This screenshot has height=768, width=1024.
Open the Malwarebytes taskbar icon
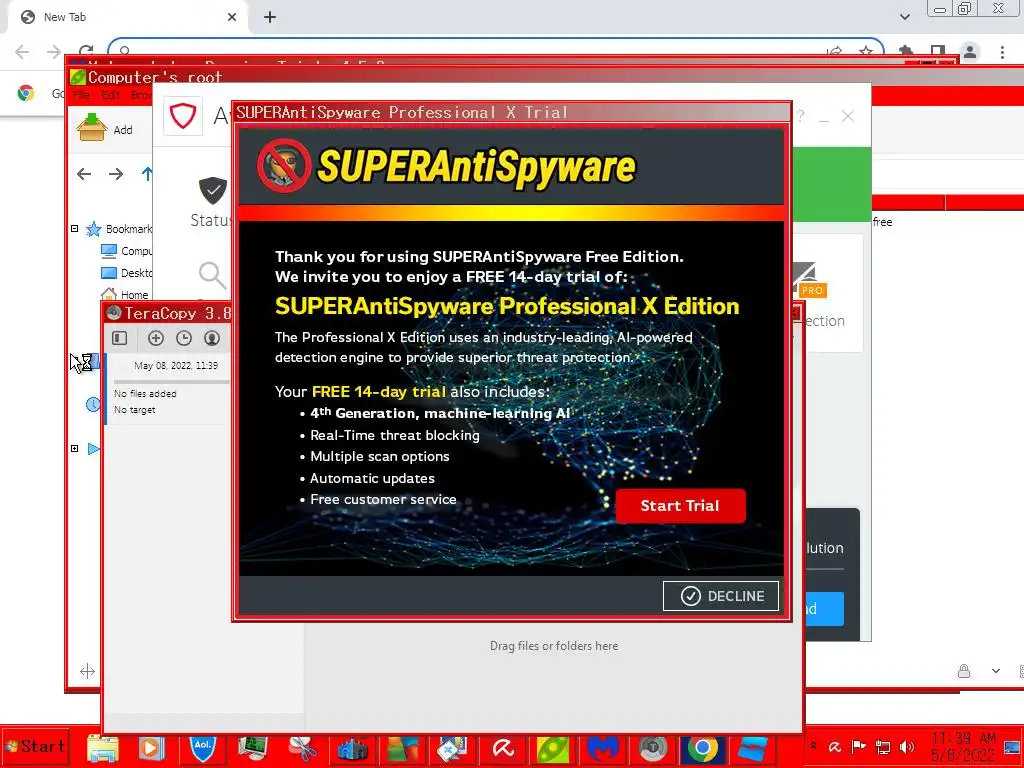602,749
